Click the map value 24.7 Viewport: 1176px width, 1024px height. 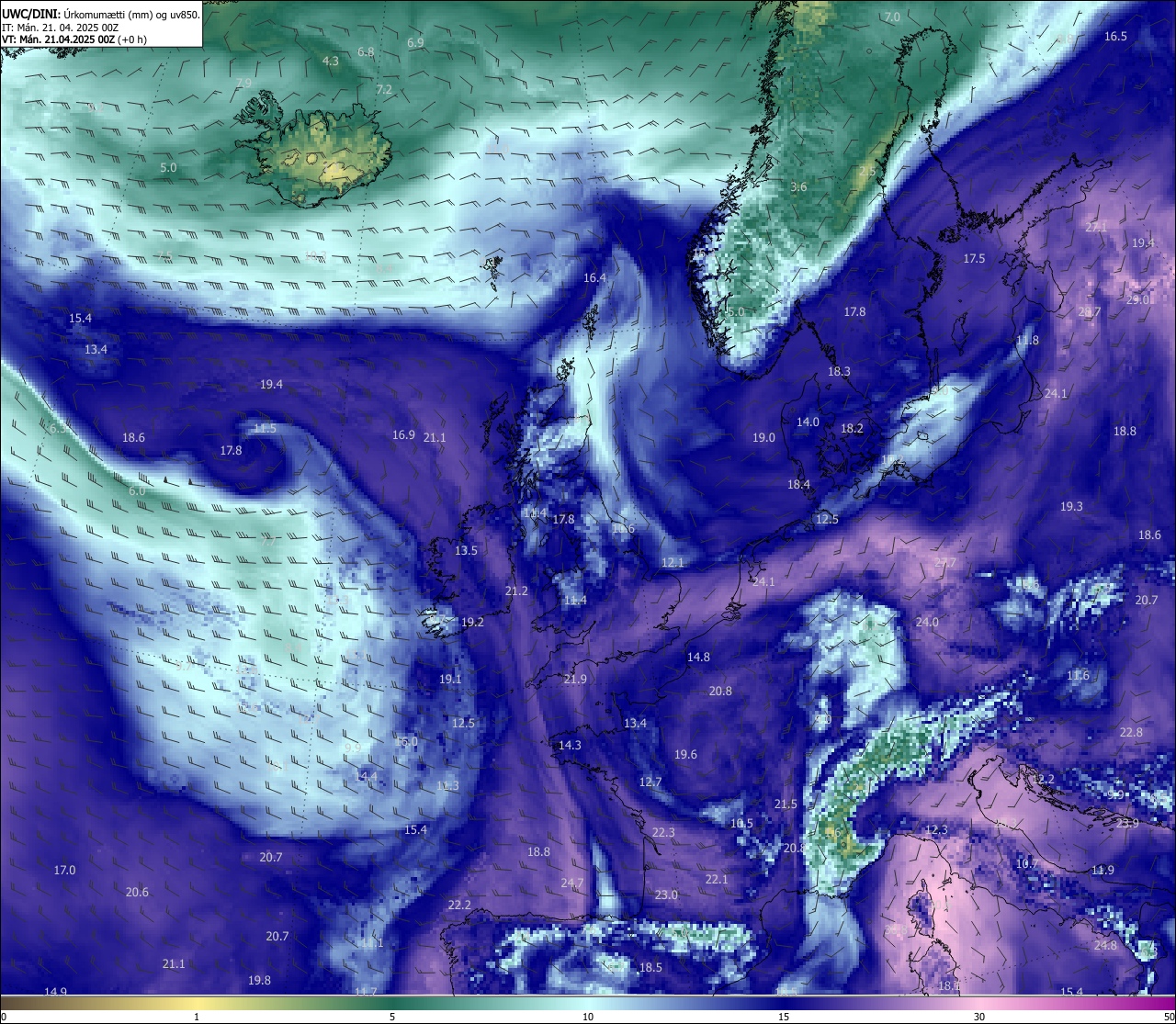(571, 883)
